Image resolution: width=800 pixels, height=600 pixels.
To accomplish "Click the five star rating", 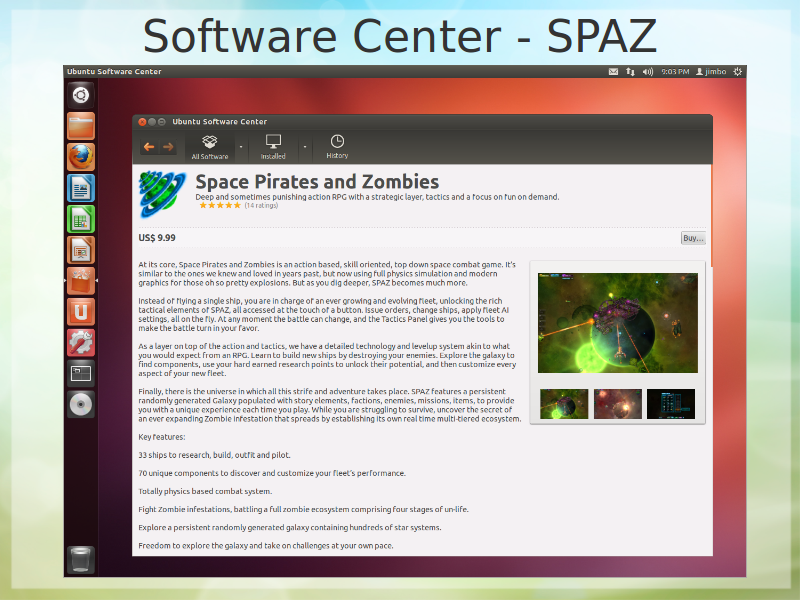I will coord(220,206).
